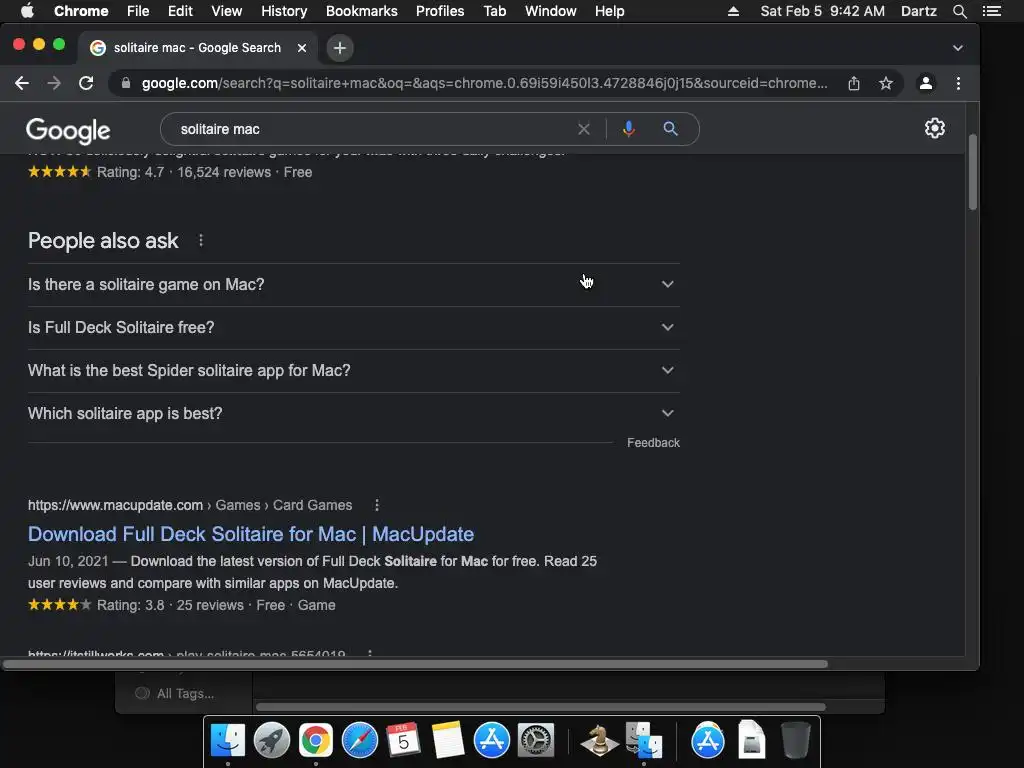The height and width of the screenshot is (768, 1024).
Task: Open the Migration Assistant Dock icon
Action: point(644,741)
